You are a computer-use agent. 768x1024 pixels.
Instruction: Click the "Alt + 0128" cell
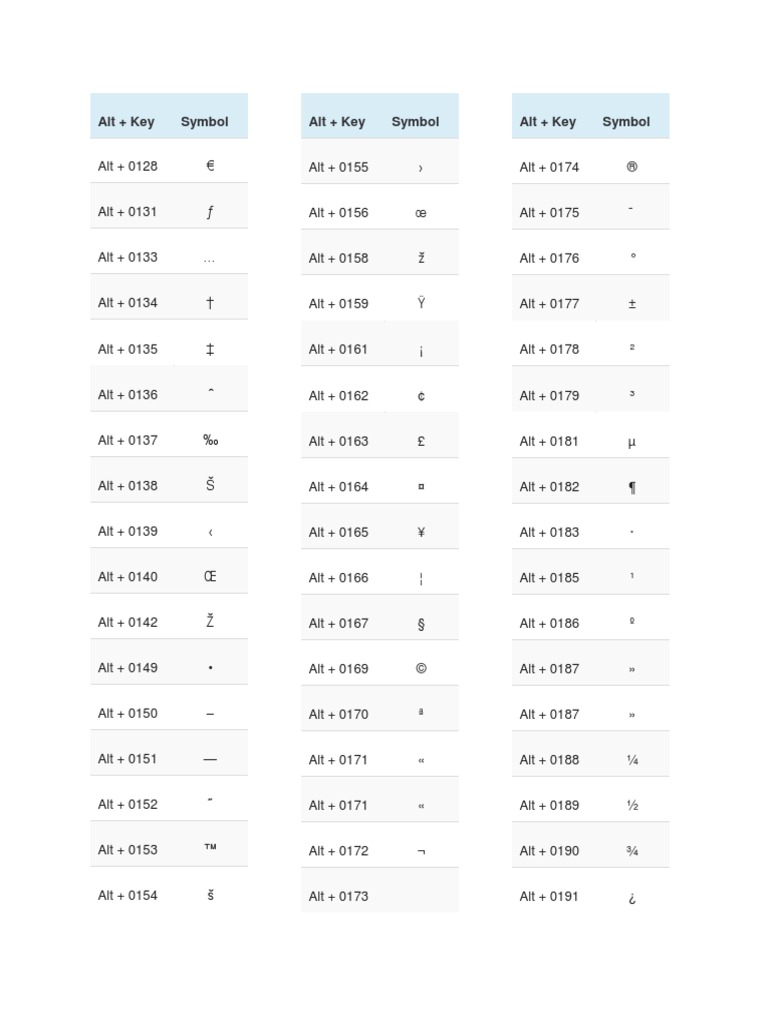coord(128,166)
